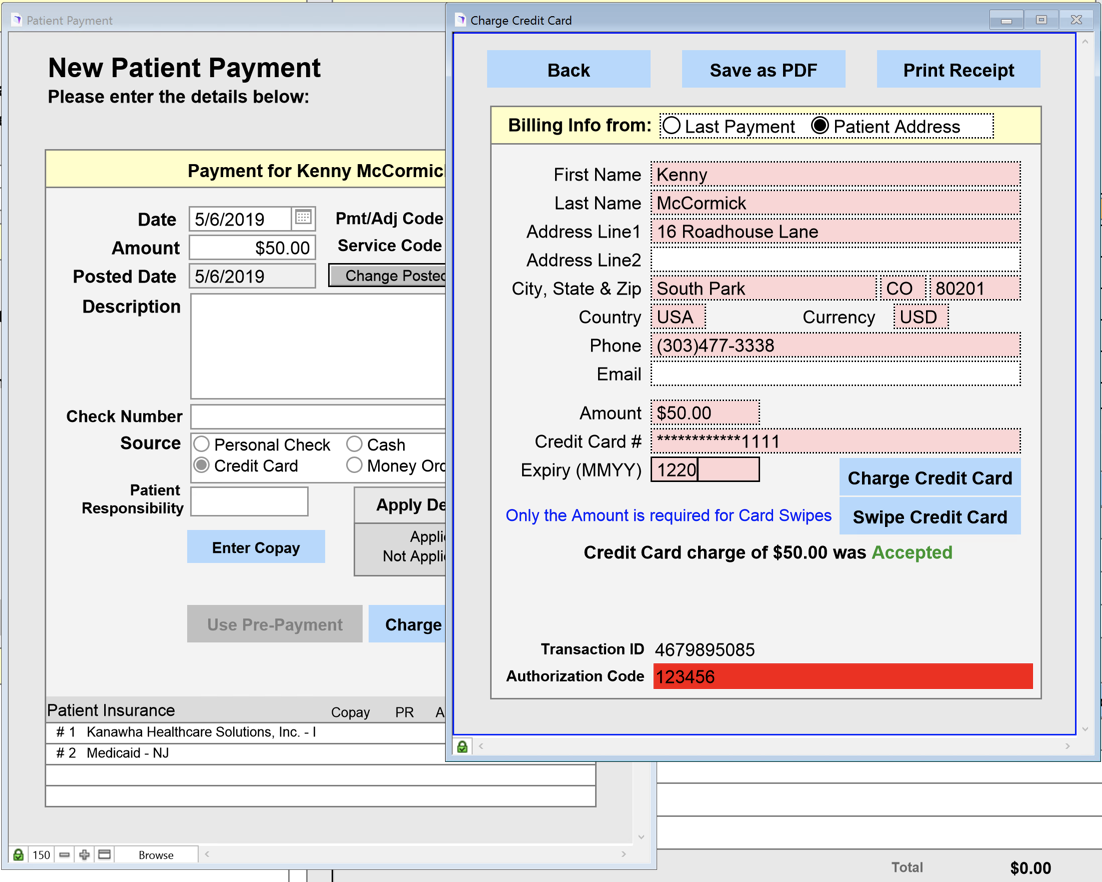
Task: Click the red Authorization Code field
Action: pos(842,677)
